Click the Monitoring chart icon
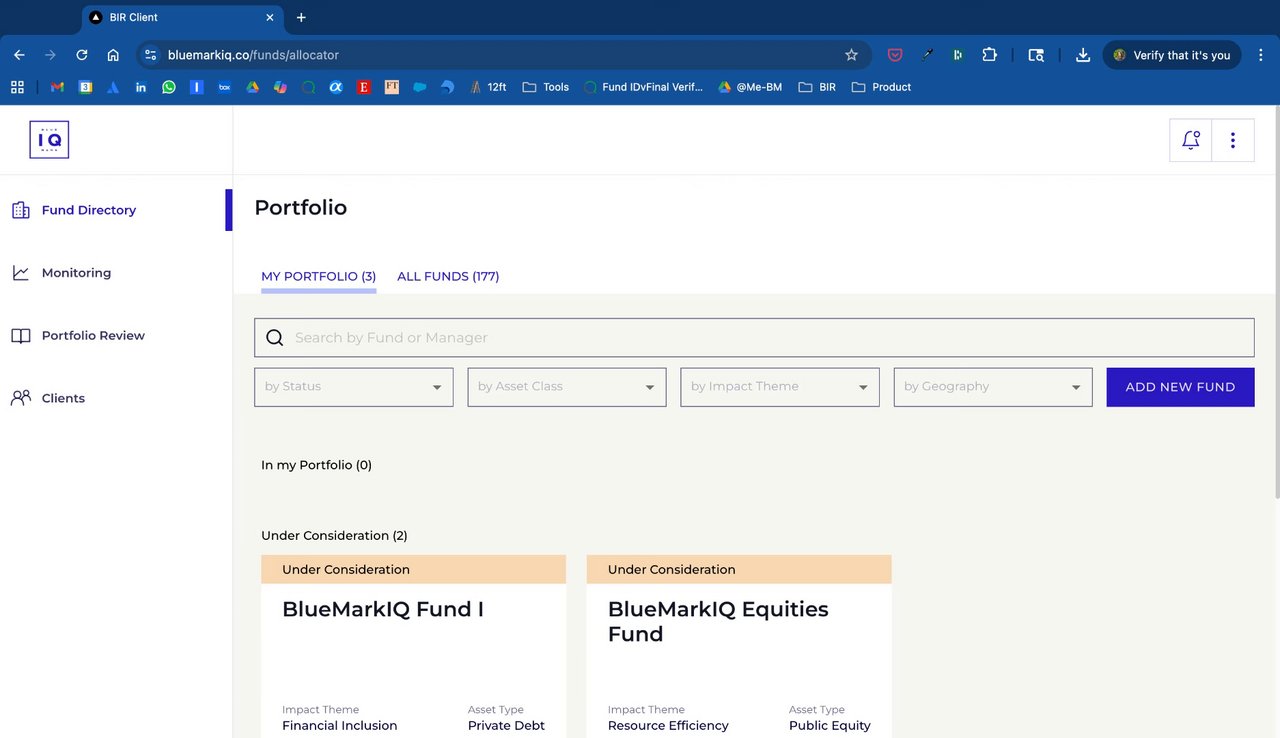This screenshot has width=1280, height=738. point(20,273)
